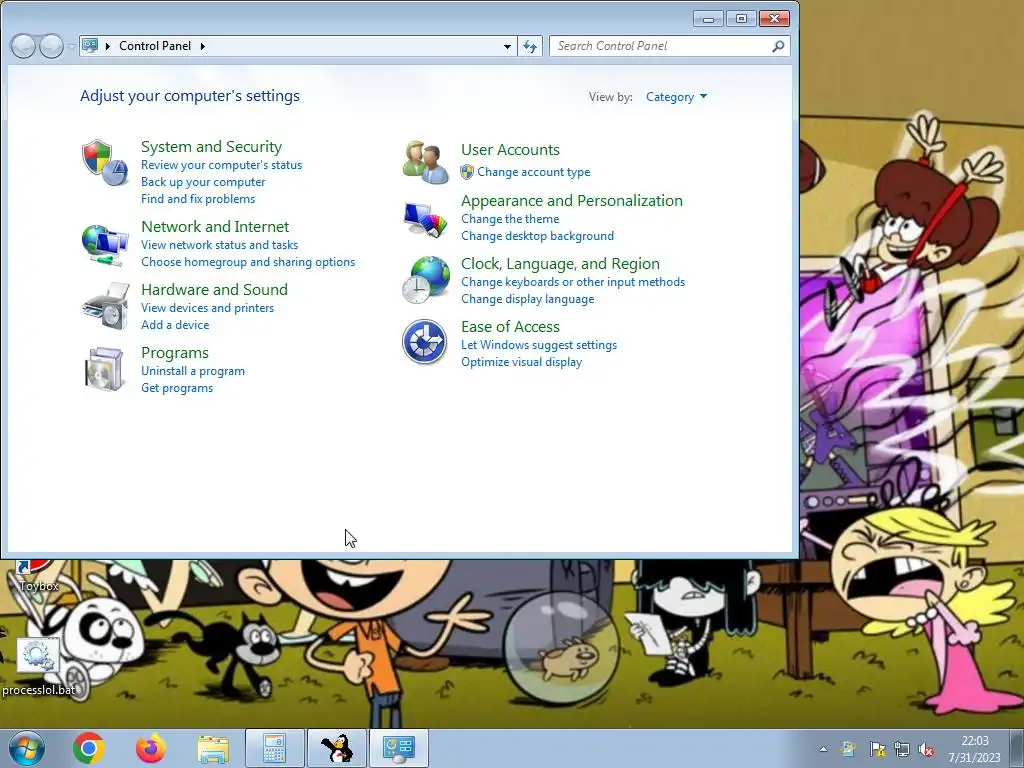Click Change the theme
Viewport: 1024px width, 768px height.
pos(510,219)
